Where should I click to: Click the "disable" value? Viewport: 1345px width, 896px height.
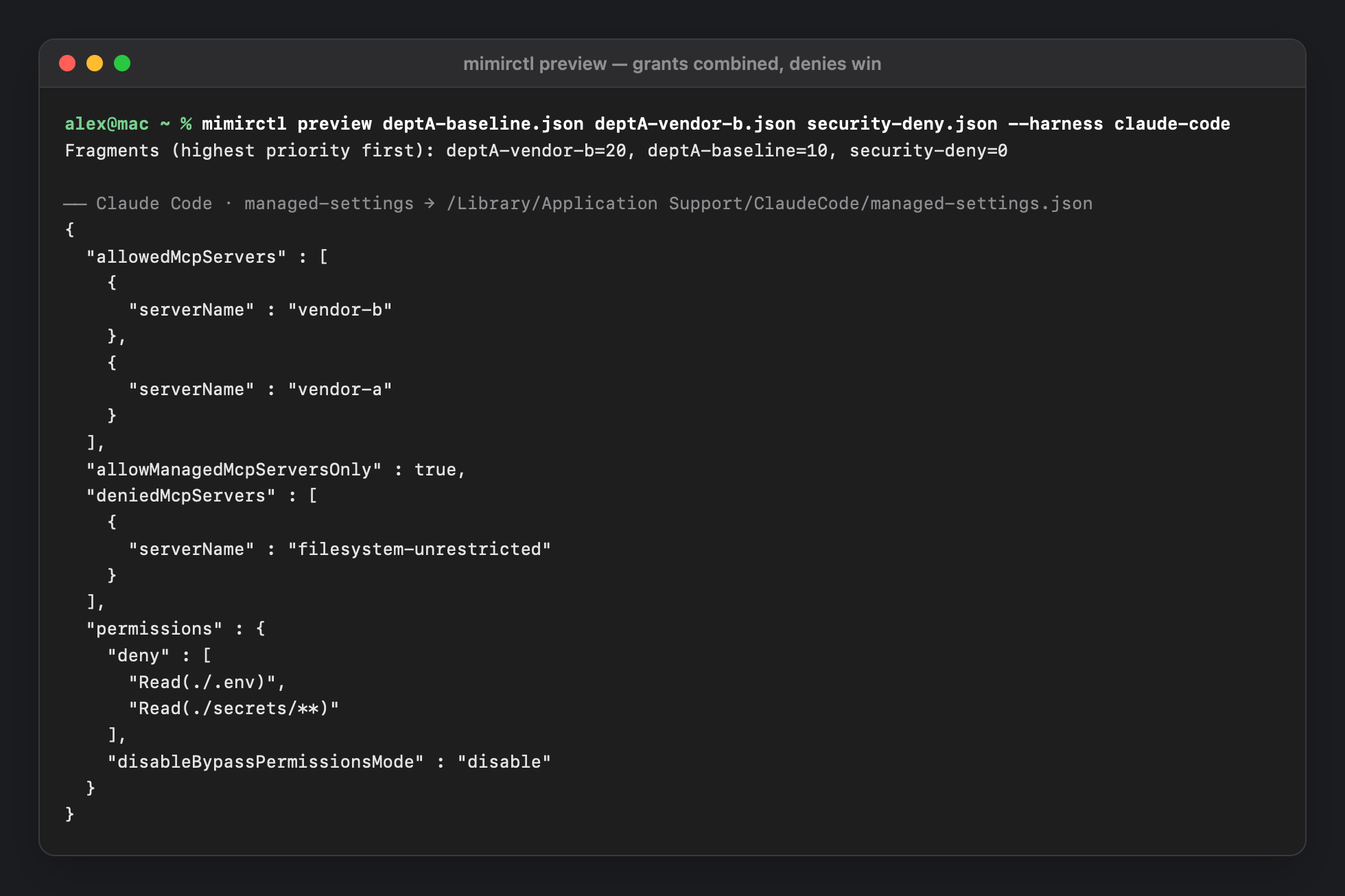(504, 762)
